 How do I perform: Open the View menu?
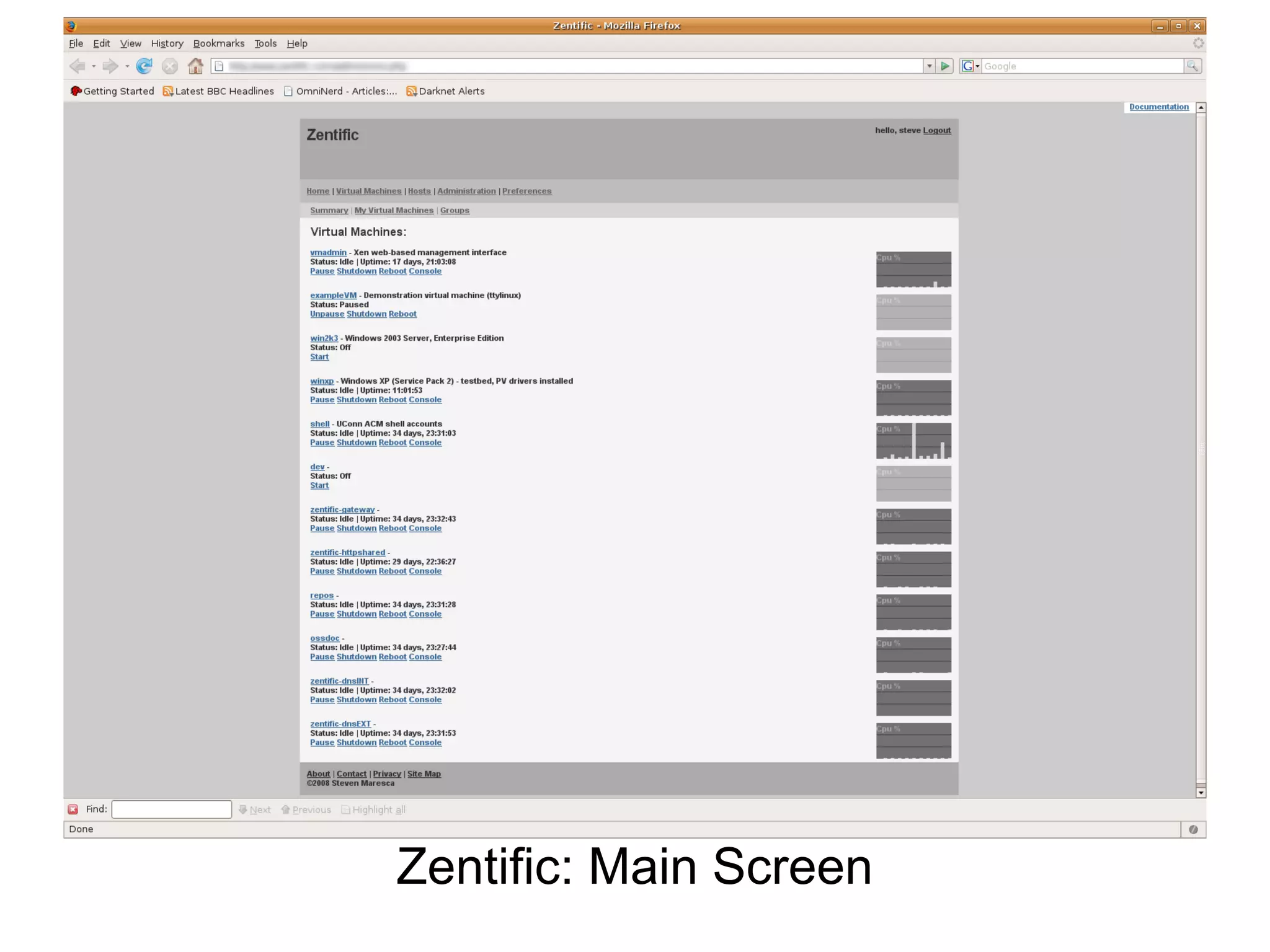[131, 43]
